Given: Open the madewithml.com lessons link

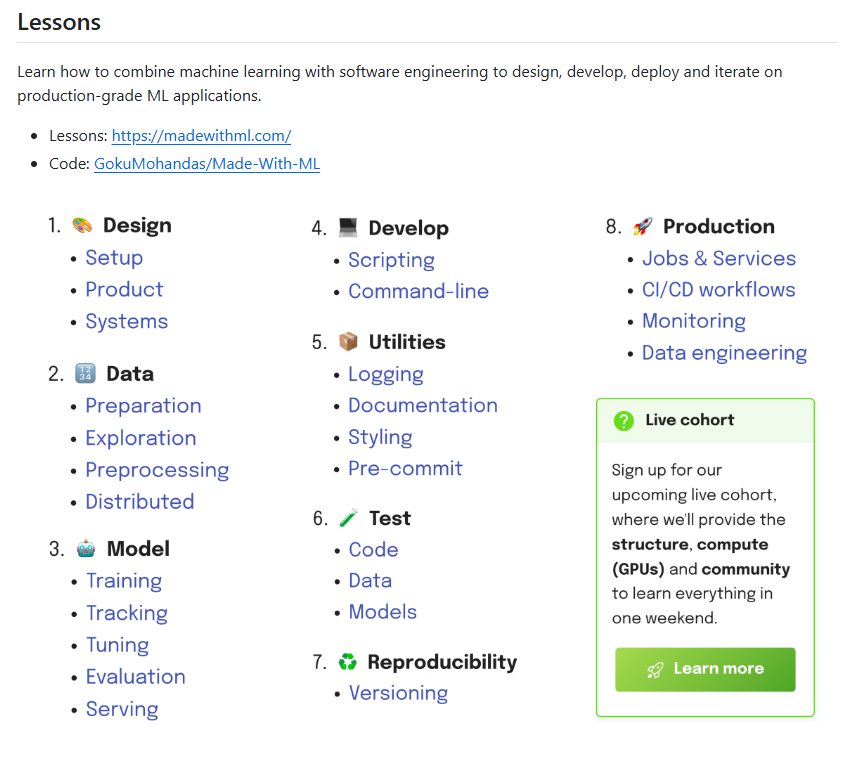Looking at the screenshot, I should (201, 136).
